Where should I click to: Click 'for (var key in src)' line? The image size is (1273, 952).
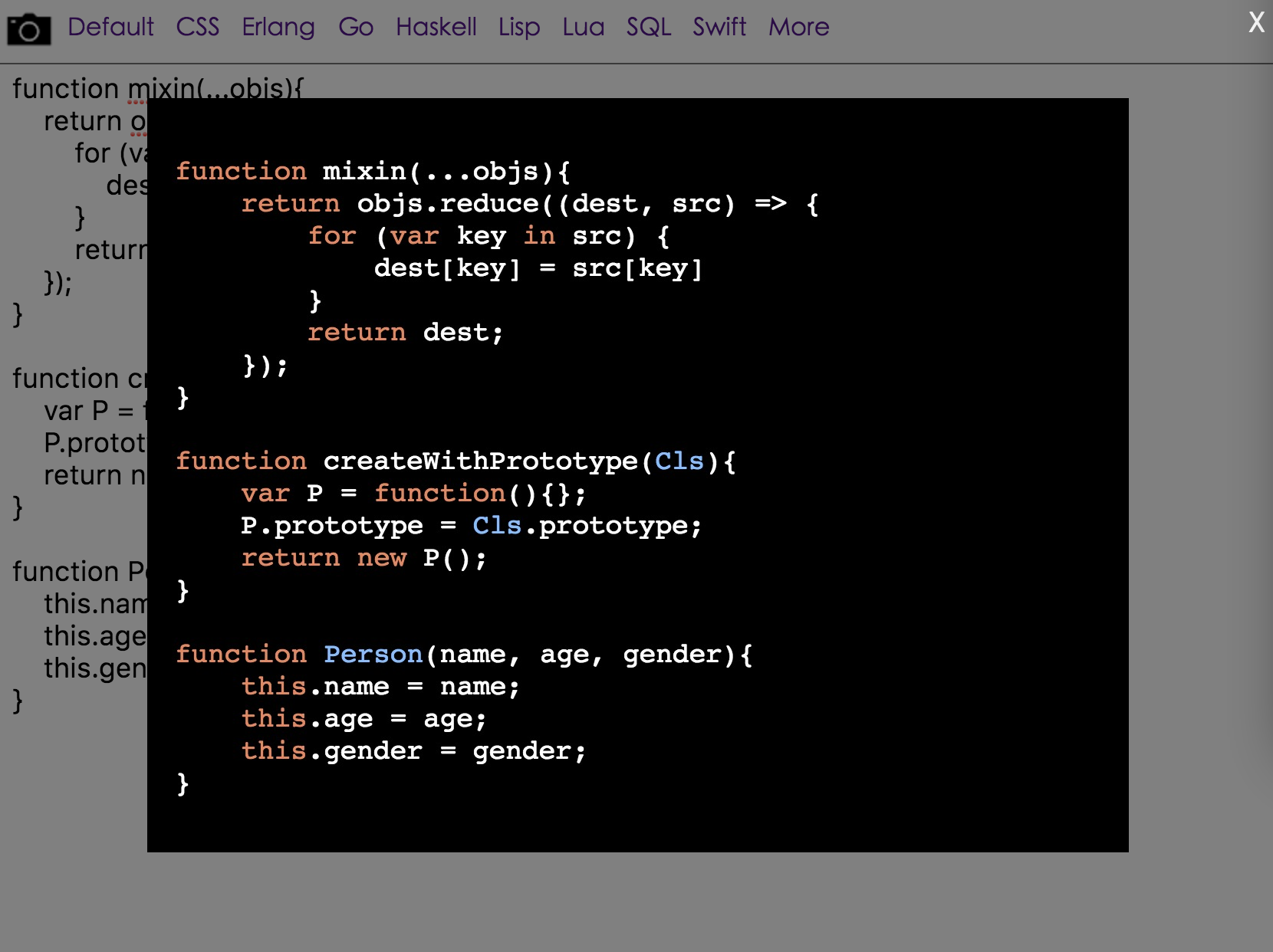click(489, 236)
